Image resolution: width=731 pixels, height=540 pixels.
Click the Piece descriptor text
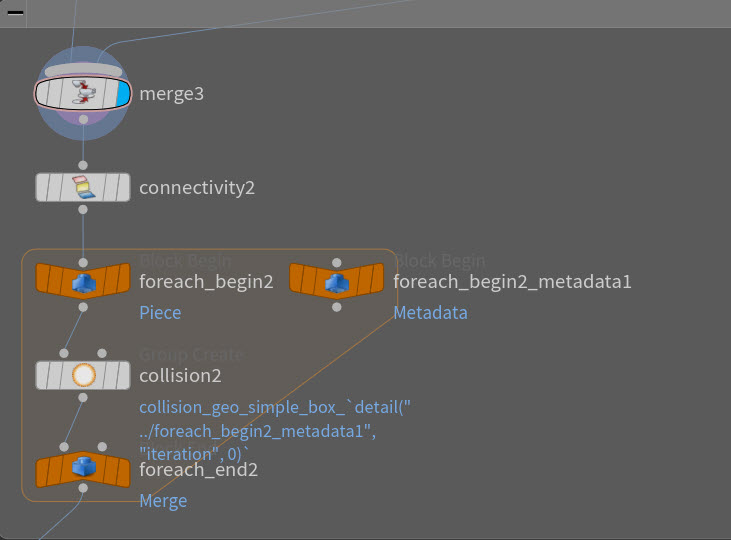click(x=160, y=312)
